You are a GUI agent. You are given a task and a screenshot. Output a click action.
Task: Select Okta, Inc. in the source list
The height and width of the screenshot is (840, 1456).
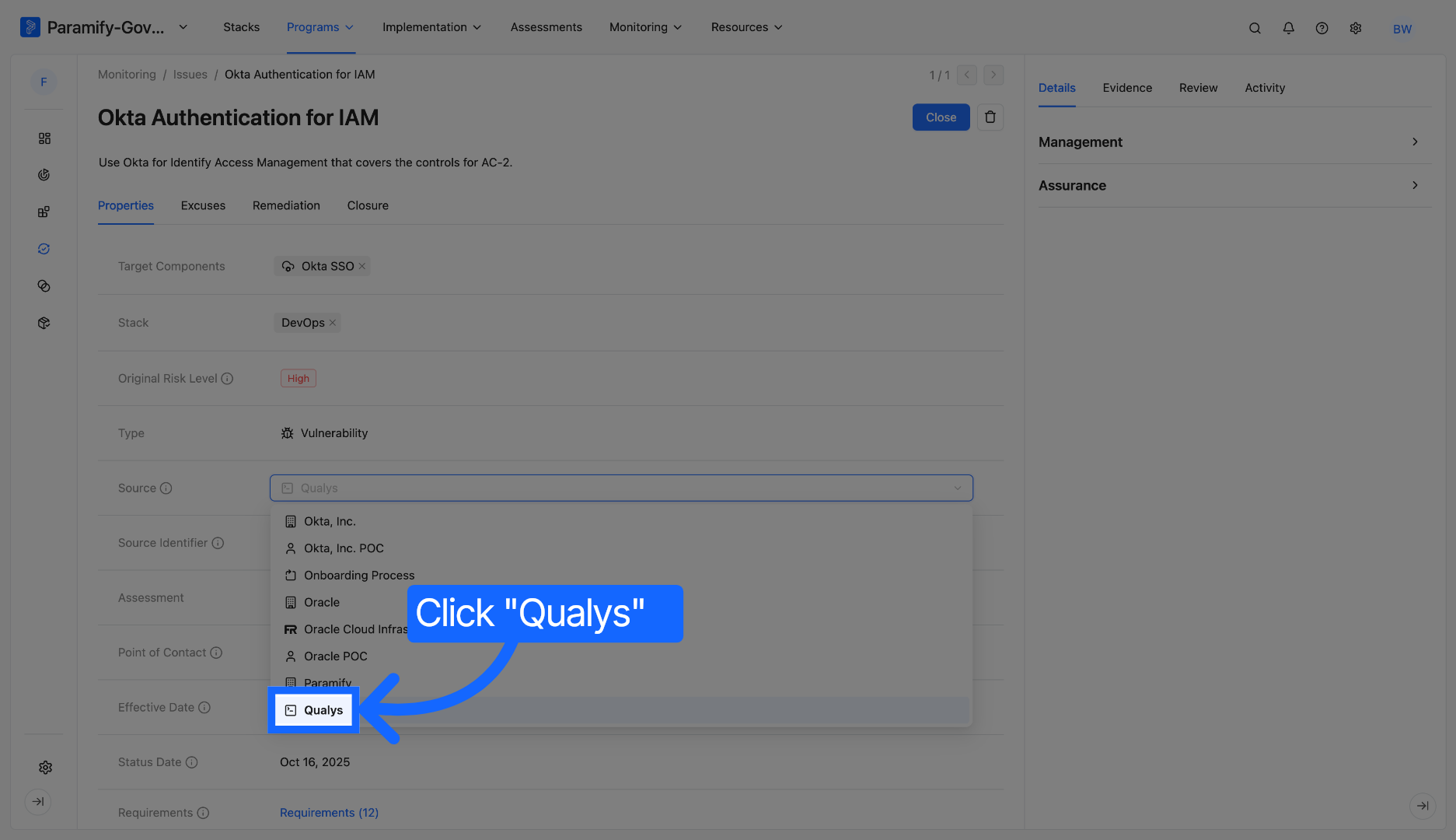pyautogui.click(x=621, y=522)
